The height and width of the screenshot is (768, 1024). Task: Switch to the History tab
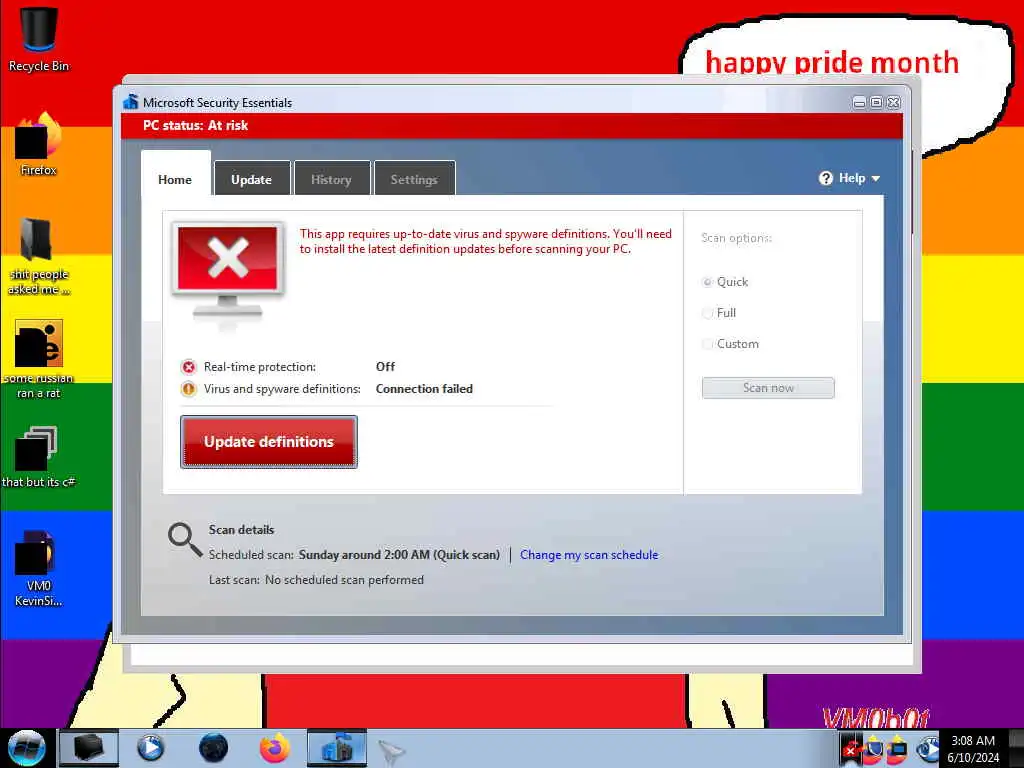[x=331, y=179]
